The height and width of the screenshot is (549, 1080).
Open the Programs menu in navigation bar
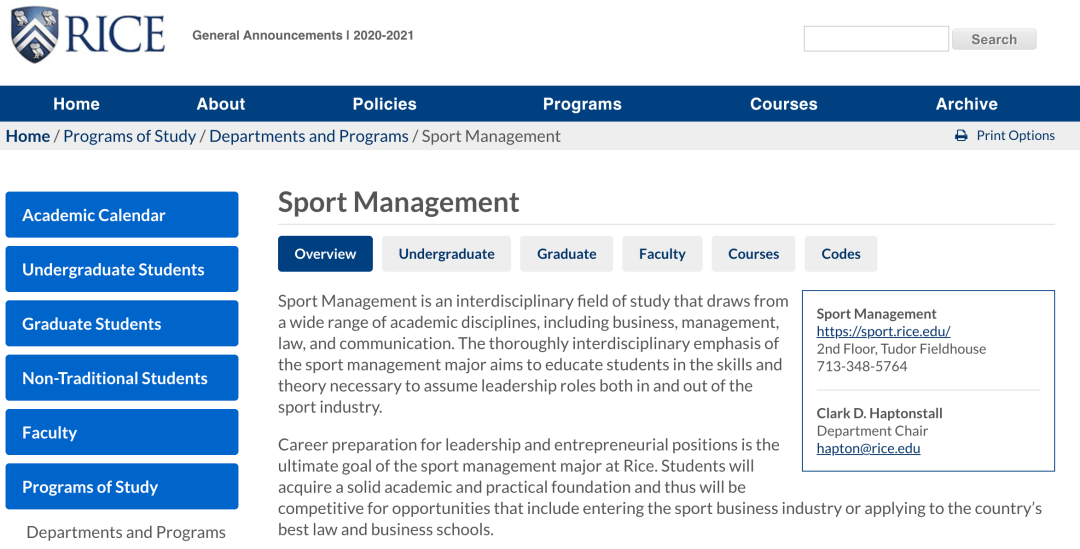click(x=582, y=104)
